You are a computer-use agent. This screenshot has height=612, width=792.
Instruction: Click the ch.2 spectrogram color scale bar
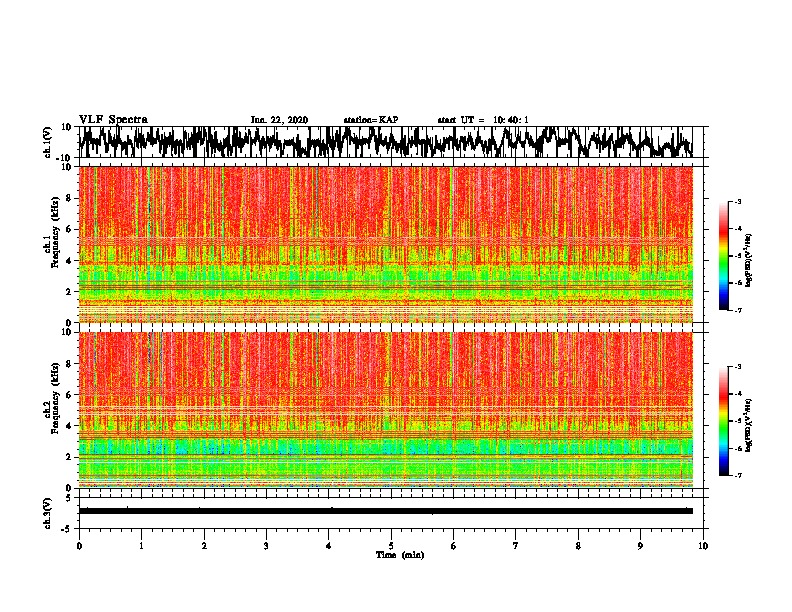coord(724,421)
